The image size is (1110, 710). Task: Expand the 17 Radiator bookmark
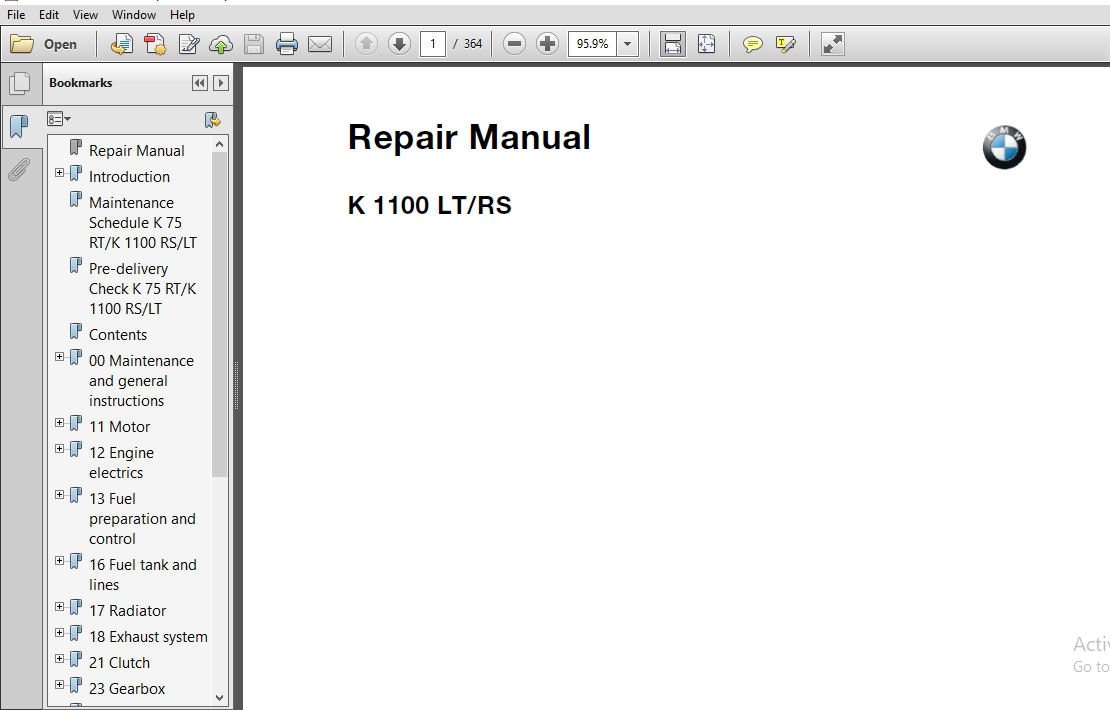[59, 607]
